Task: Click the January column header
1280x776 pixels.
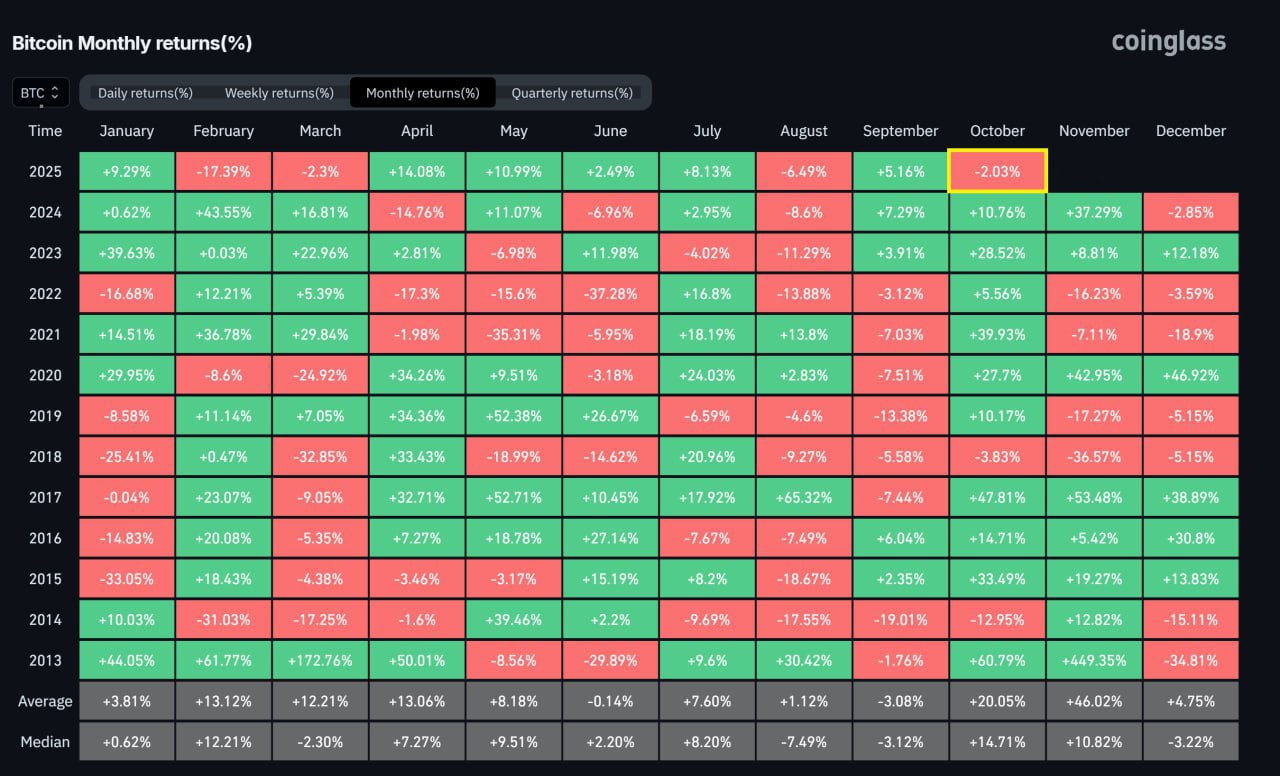Action: [x=127, y=131]
